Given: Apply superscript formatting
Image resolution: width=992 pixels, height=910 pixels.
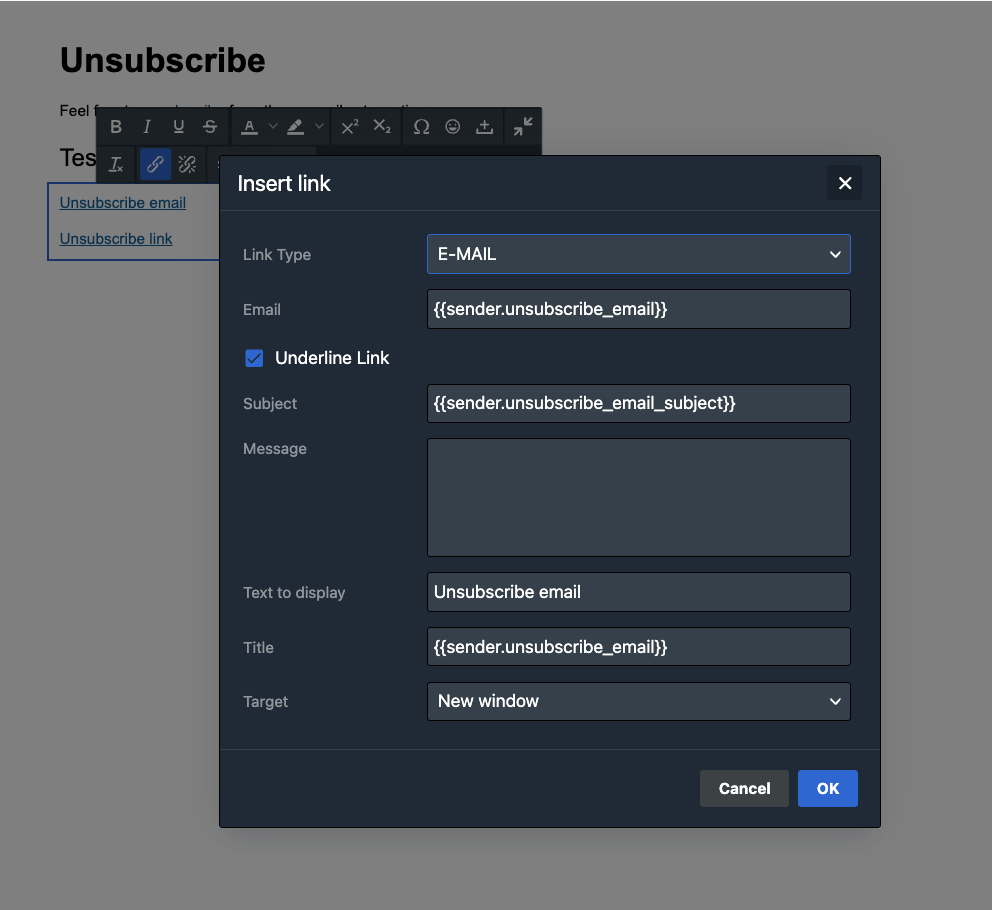Looking at the screenshot, I should pos(349,127).
